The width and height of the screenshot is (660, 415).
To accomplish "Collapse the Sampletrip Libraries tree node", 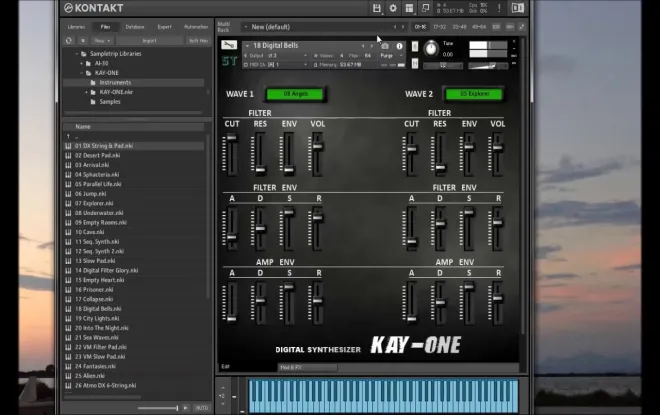I will pos(77,54).
